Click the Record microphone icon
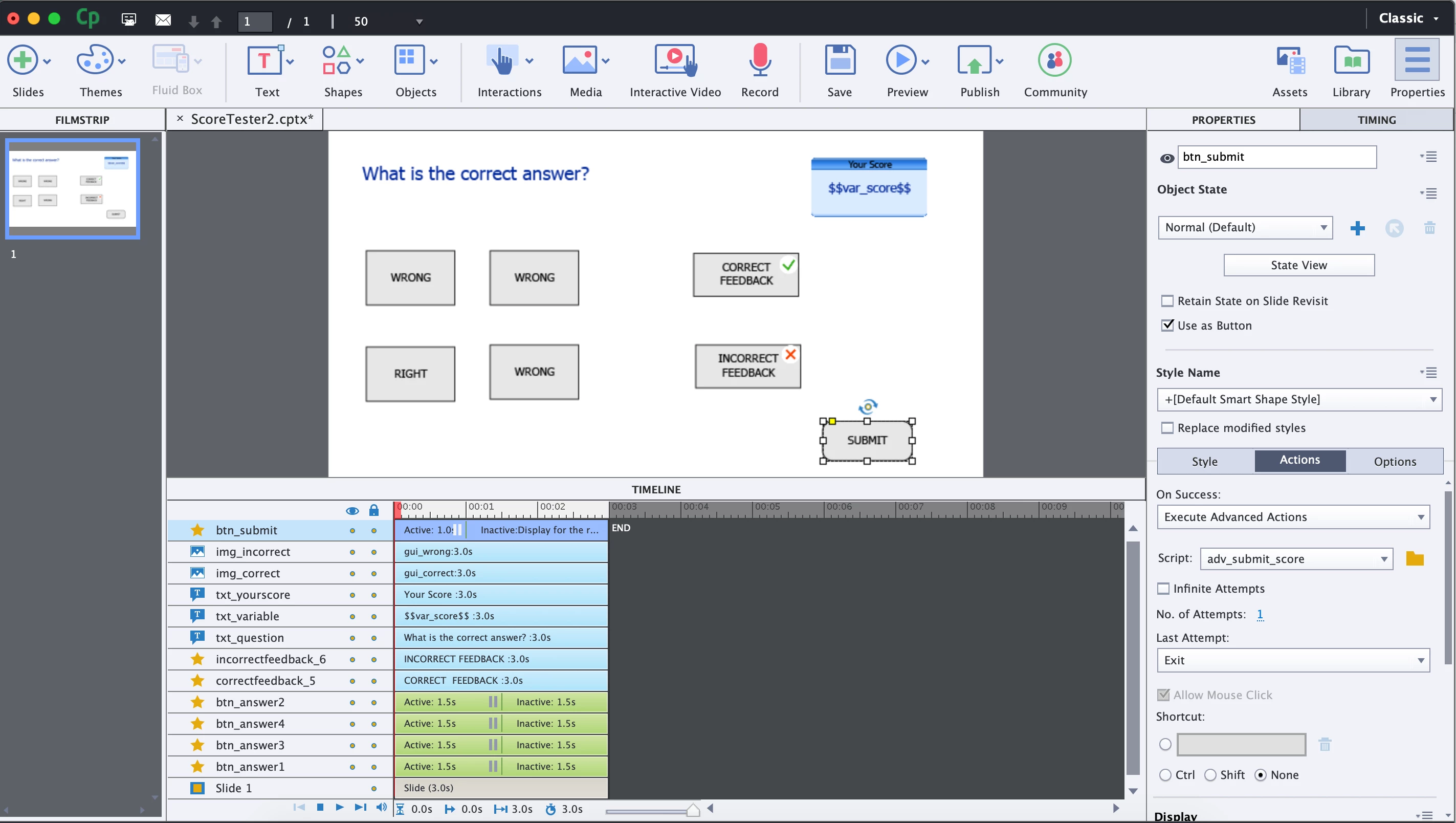1456x823 pixels. pyautogui.click(x=760, y=60)
